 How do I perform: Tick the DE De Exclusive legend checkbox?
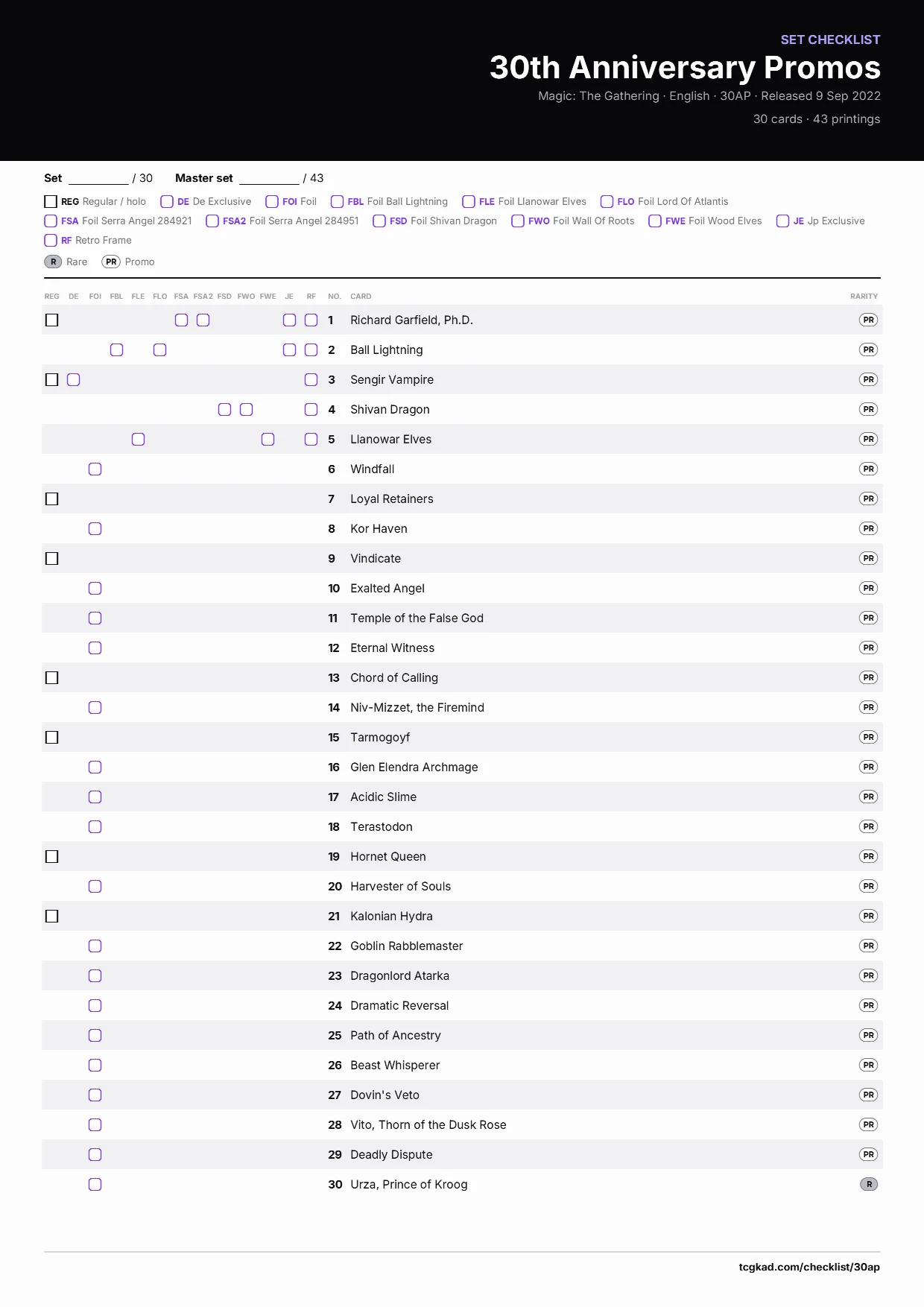(x=167, y=201)
